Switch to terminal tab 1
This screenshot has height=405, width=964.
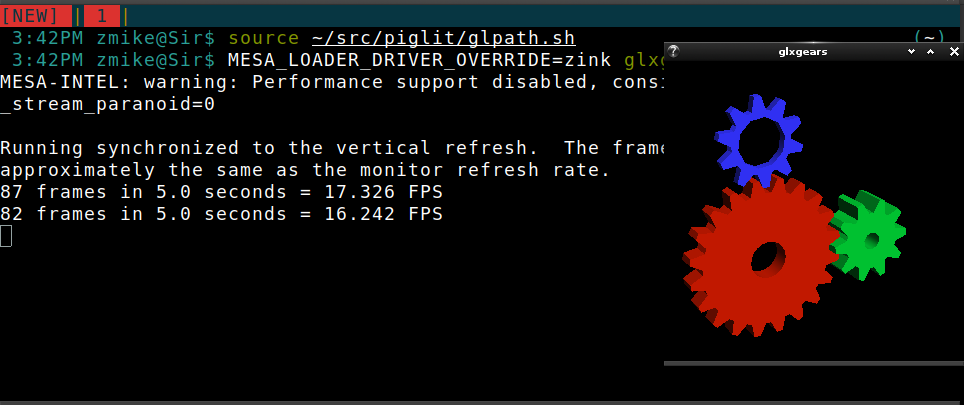[x=101, y=15]
